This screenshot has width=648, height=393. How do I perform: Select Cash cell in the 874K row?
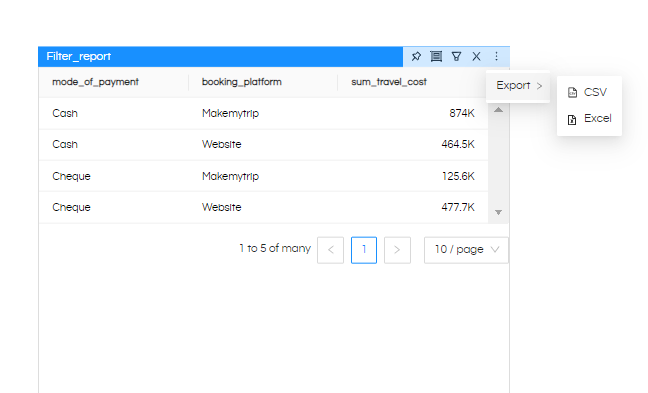(65, 113)
